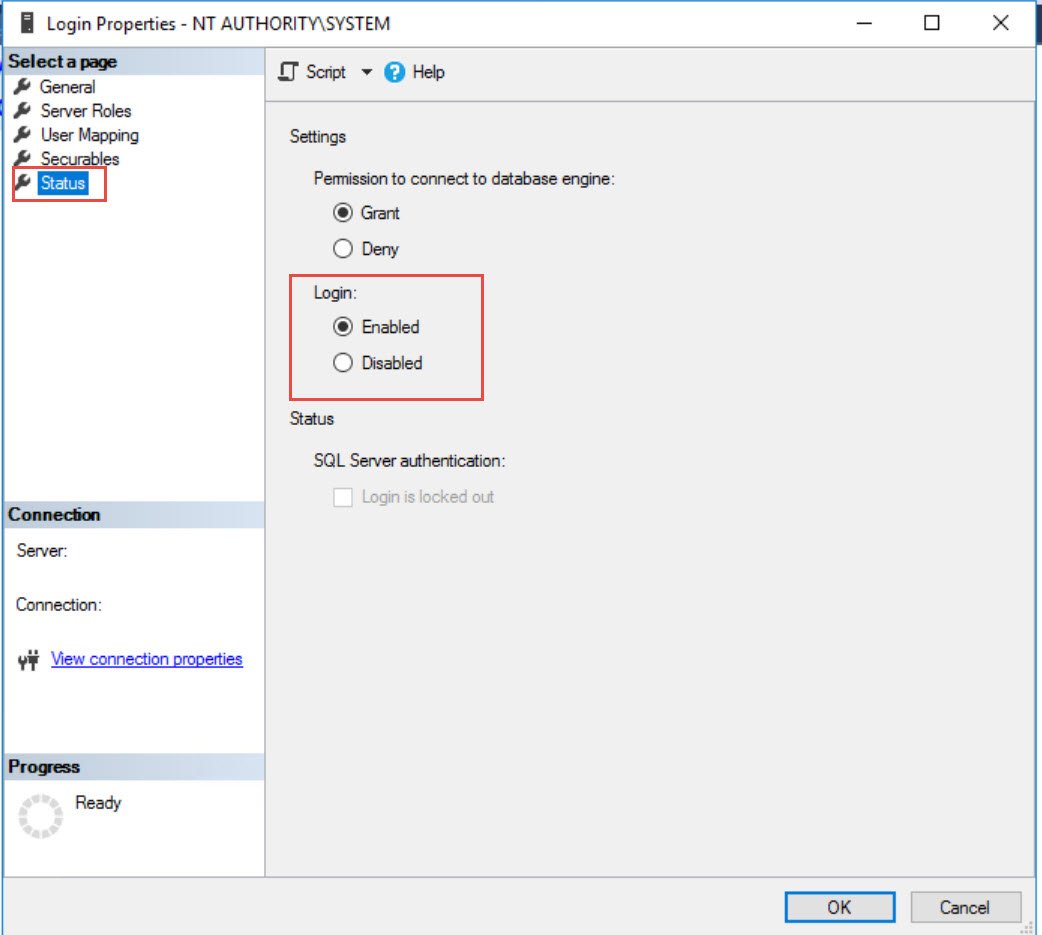The height and width of the screenshot is (935, 1042).
Task: Click the 'Progress' section header
Action: click(44, 767)
